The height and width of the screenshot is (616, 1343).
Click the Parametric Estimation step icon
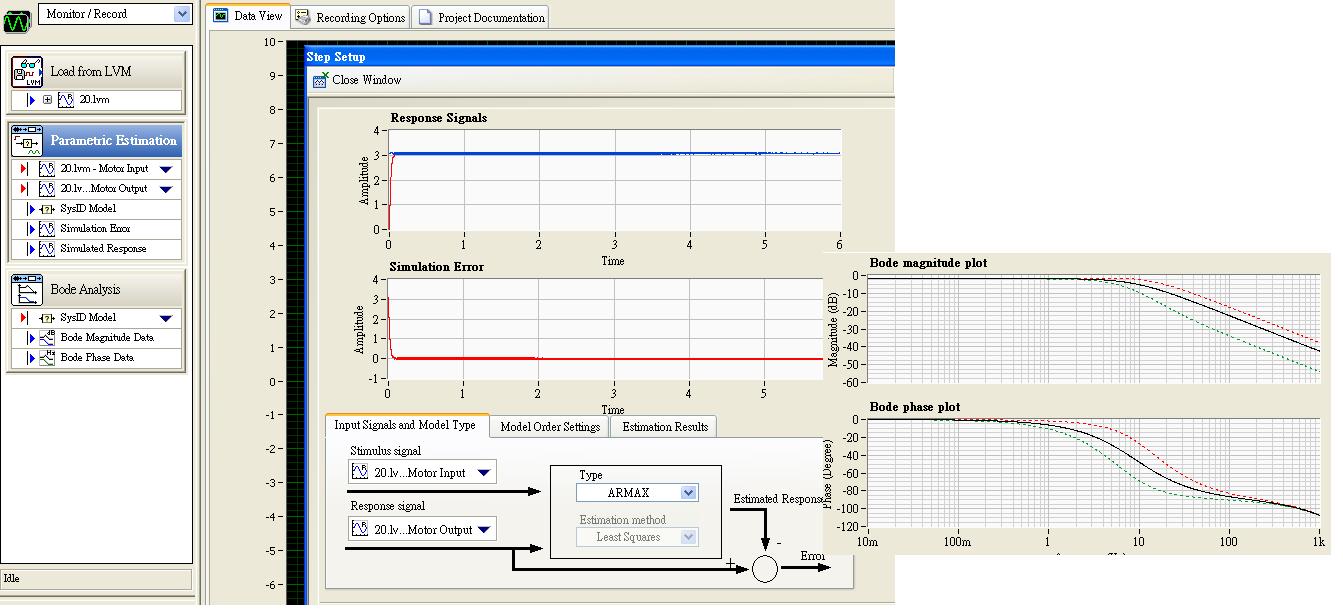(27, 141)
